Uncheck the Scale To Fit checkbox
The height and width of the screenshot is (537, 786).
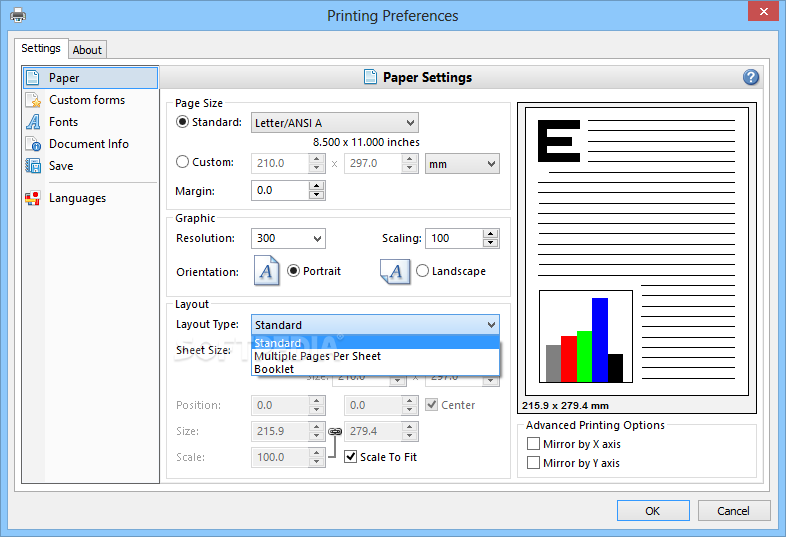click(350, 457)
